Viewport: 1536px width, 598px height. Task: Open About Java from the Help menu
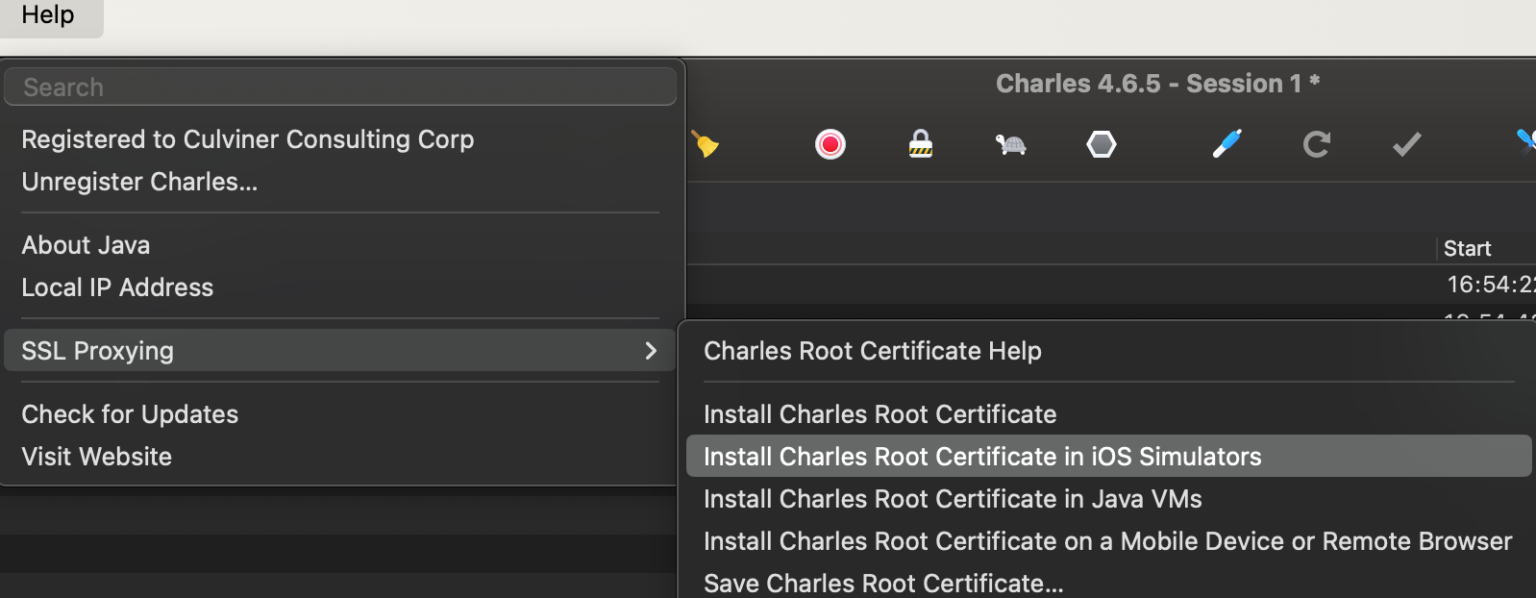click(86, 245)
